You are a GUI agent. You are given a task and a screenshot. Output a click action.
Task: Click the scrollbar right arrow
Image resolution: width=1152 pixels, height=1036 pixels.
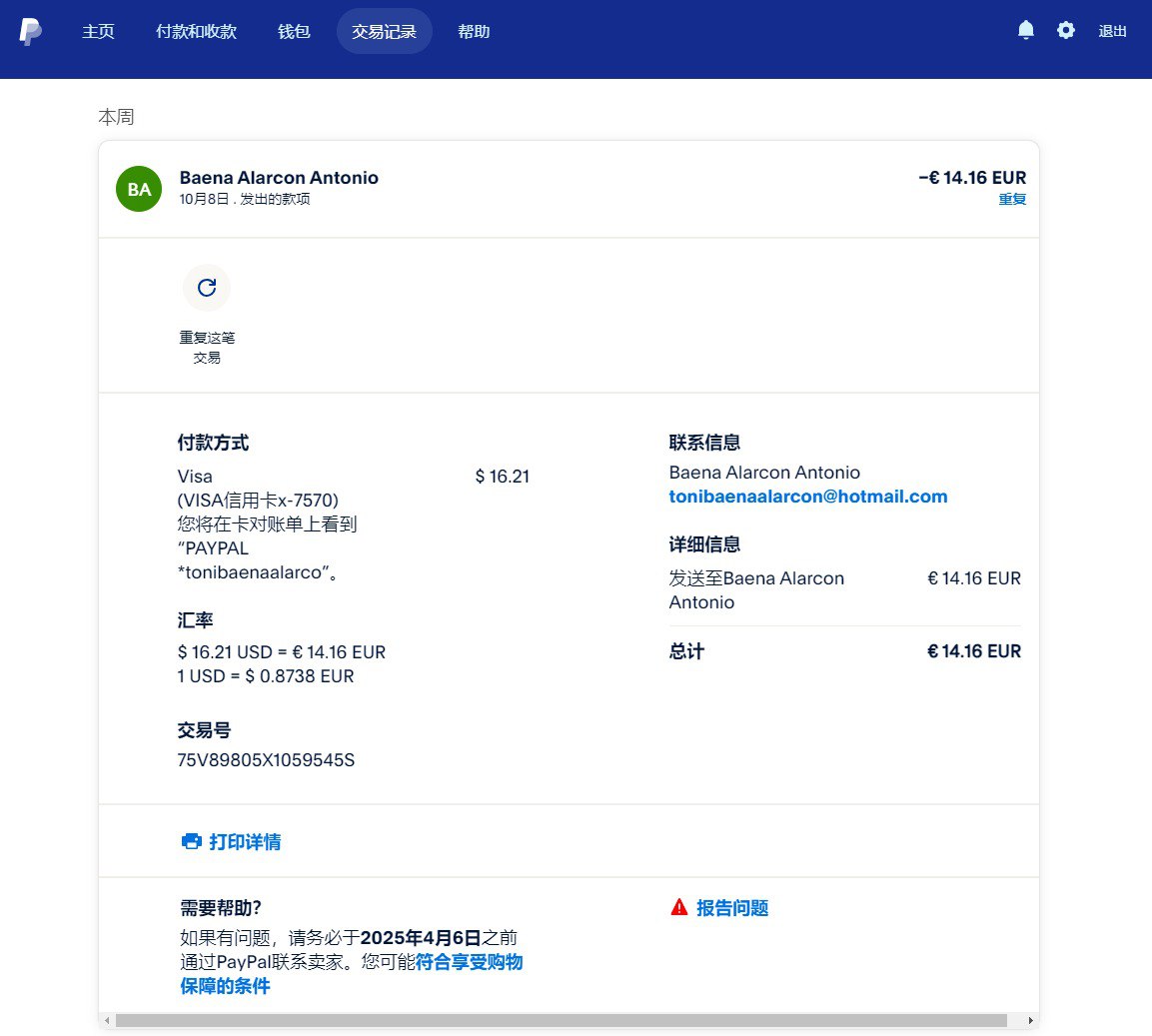pyautogui.click(x=1031, y=1021)
